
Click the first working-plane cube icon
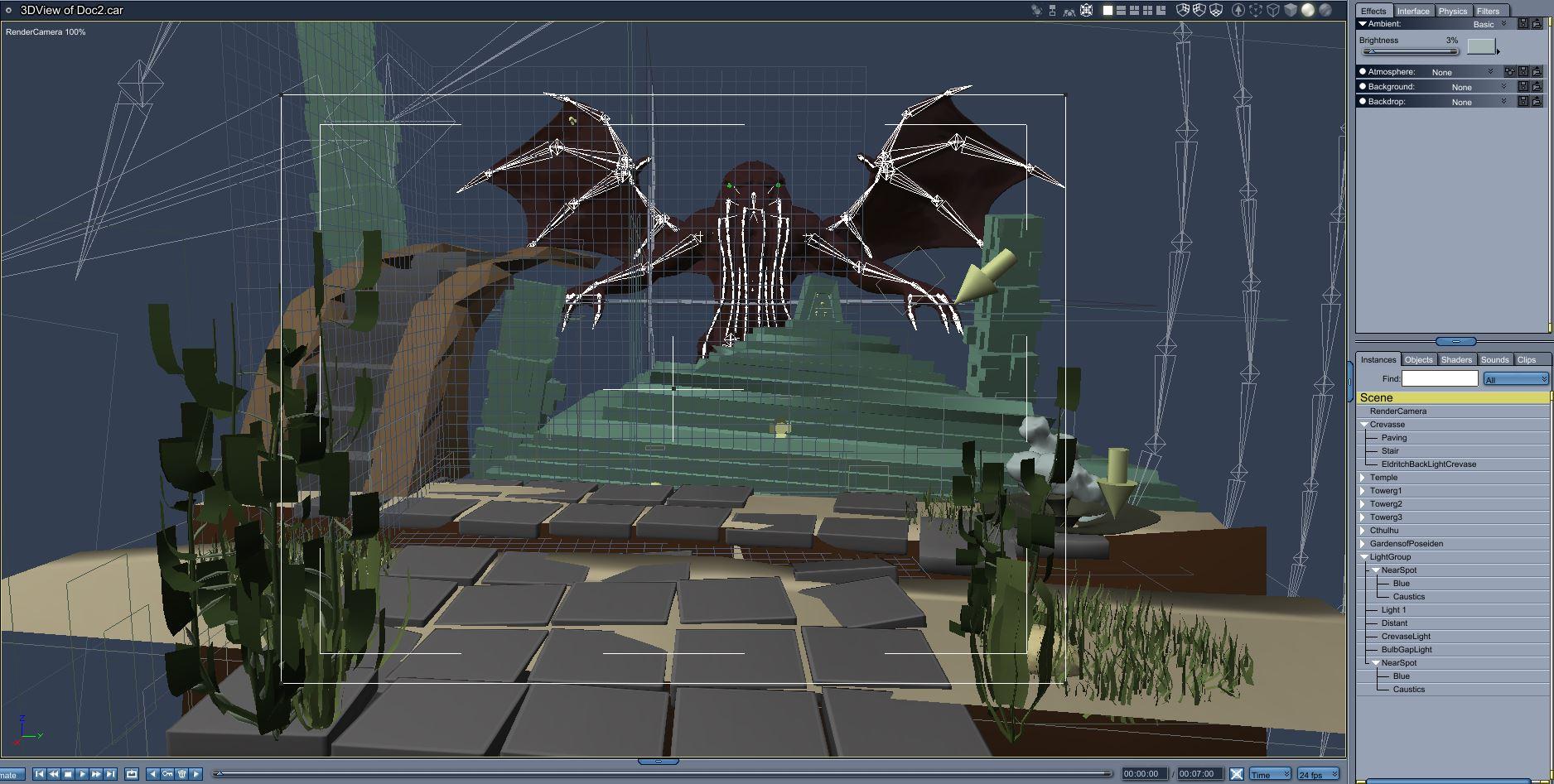tap(1183, 11)
